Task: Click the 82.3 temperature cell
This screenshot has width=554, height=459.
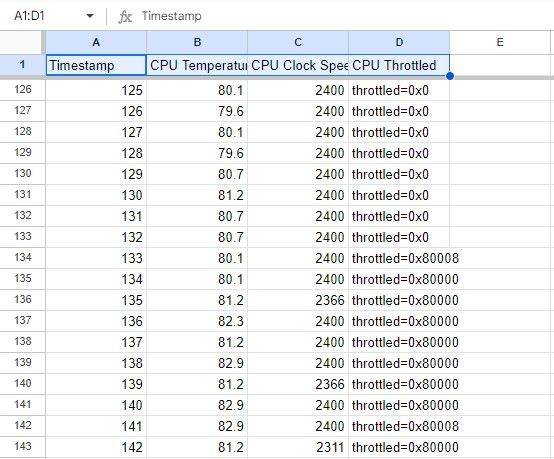Action: [x=197, y=321]
